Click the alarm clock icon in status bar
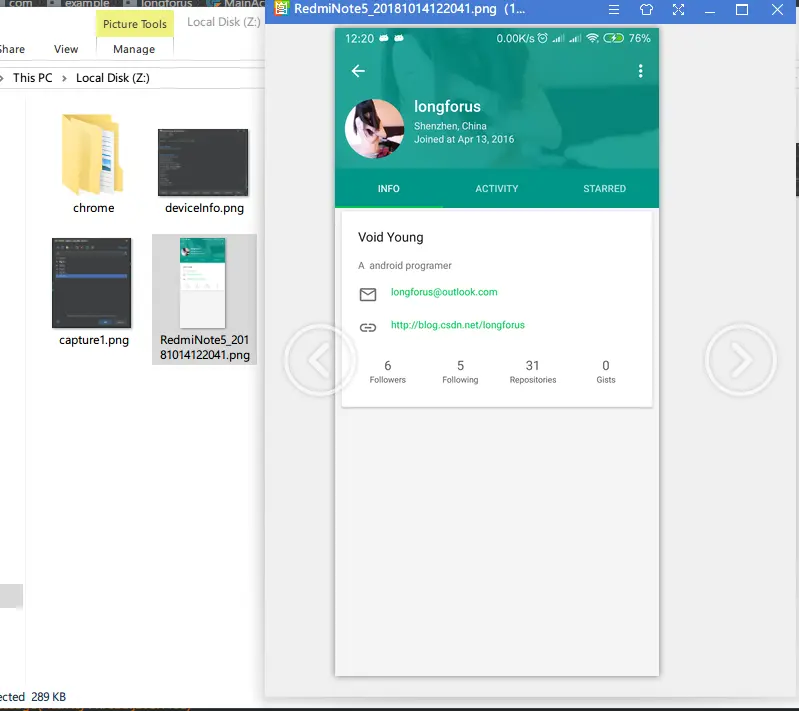This screenshot has width=799, height=711. click(543, 38)
